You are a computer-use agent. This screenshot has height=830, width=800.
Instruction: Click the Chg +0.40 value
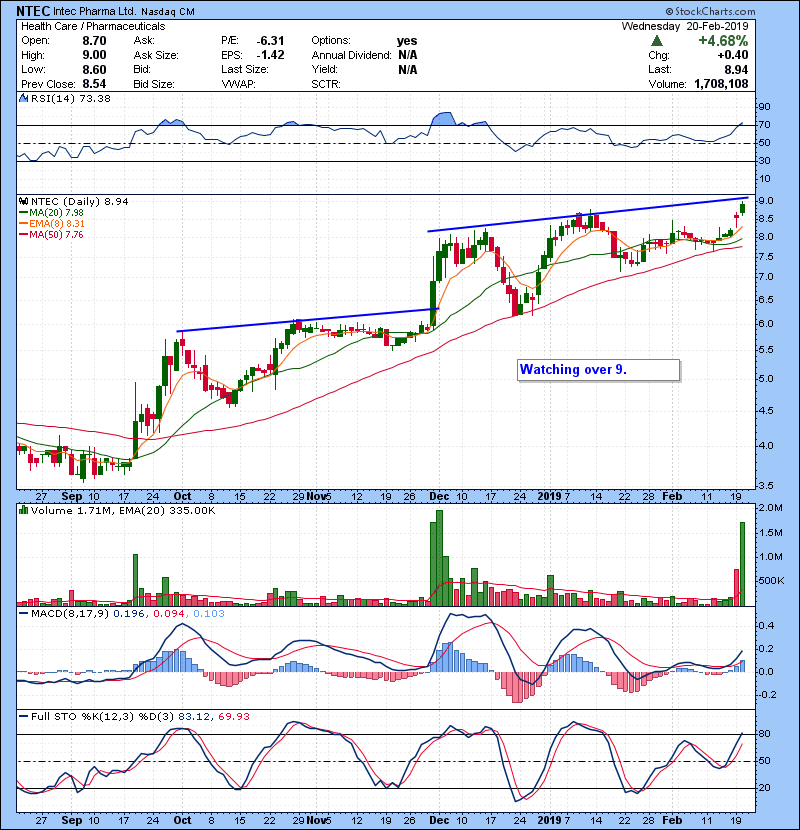coord(733,55)
